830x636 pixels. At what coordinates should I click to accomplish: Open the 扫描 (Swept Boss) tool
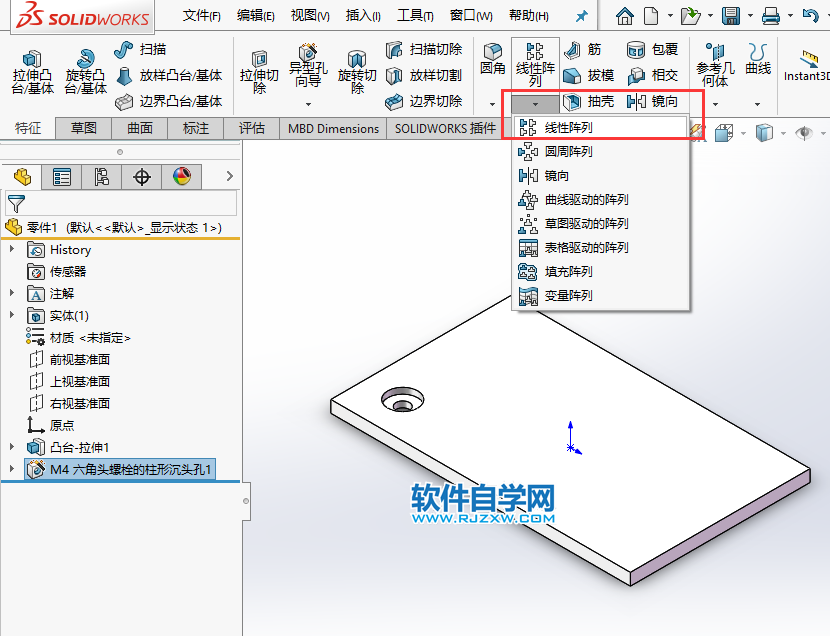tap(138, 49)
